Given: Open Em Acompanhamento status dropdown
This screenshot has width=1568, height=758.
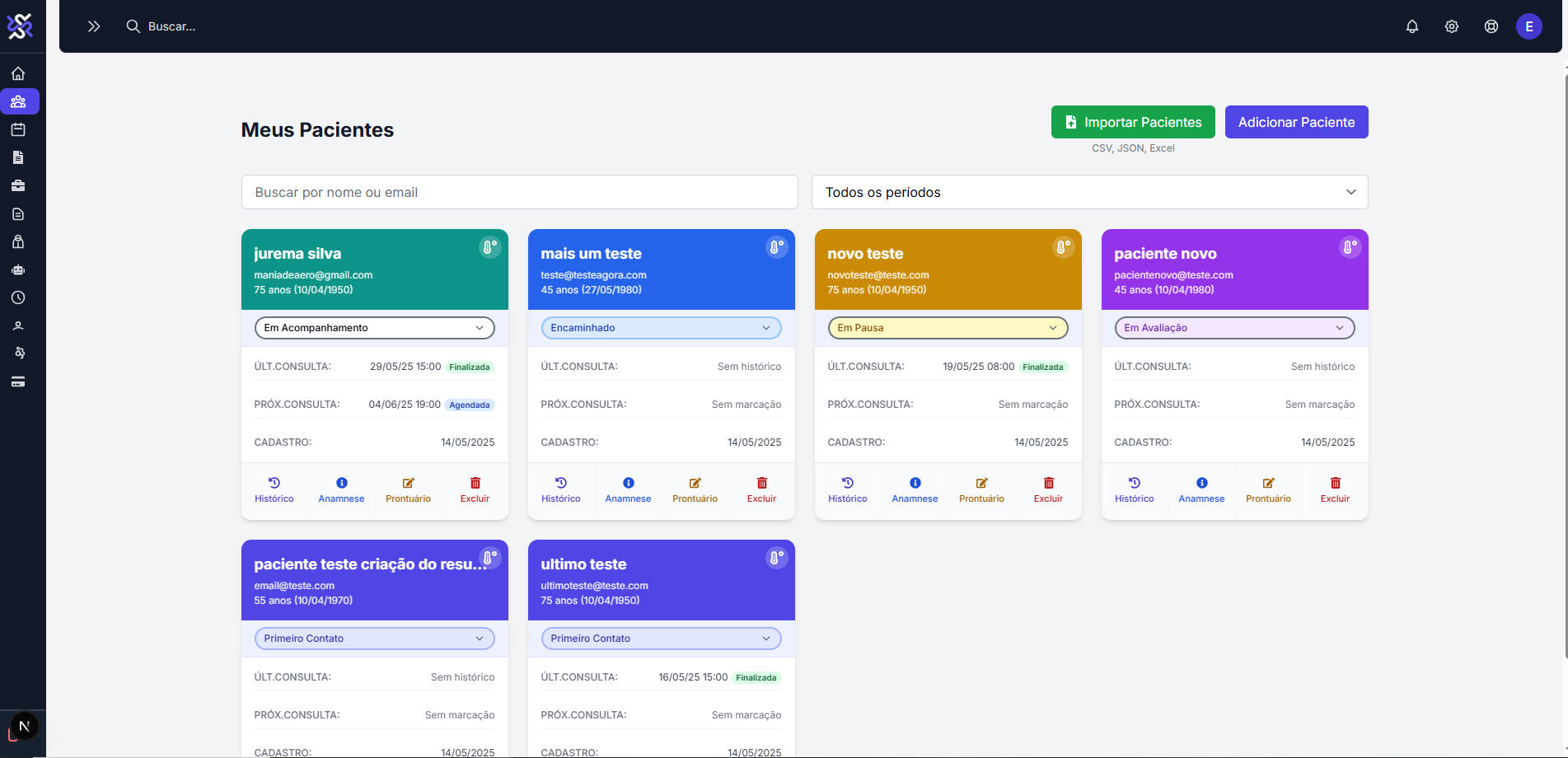Looking at the screenshot, I should pyautogui.click(x=375, y=328).
